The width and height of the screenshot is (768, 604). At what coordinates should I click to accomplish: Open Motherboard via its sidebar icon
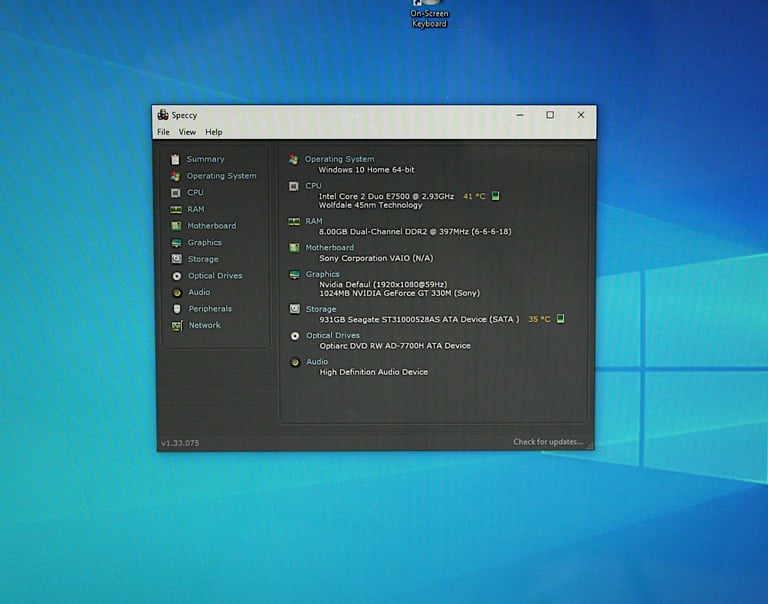(176, 226)
